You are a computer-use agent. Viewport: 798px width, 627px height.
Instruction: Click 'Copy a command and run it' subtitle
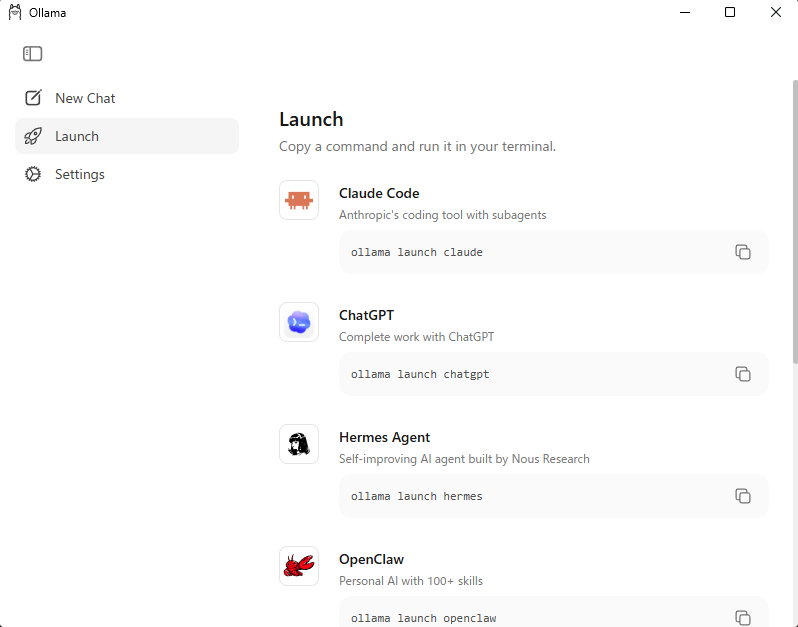pyautogui.click(x=417, y=147)
